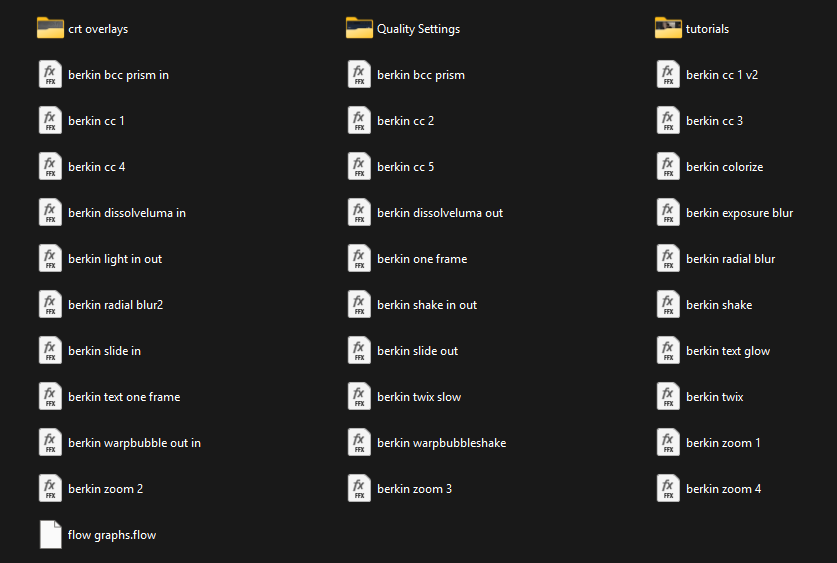Select the berkin one frame file label
The width and height of the screenshot is (837, 563).
click(422, 259)
